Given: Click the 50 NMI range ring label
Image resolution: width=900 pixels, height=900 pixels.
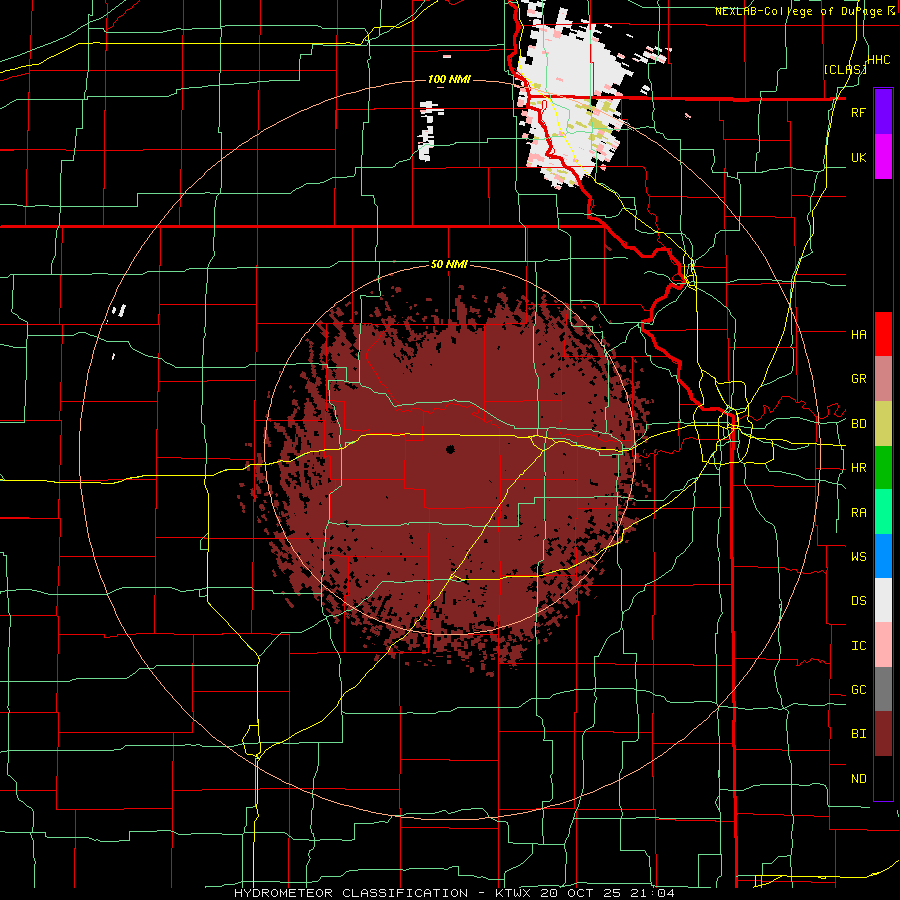Looking at the screenshot, I should point(449,264).
